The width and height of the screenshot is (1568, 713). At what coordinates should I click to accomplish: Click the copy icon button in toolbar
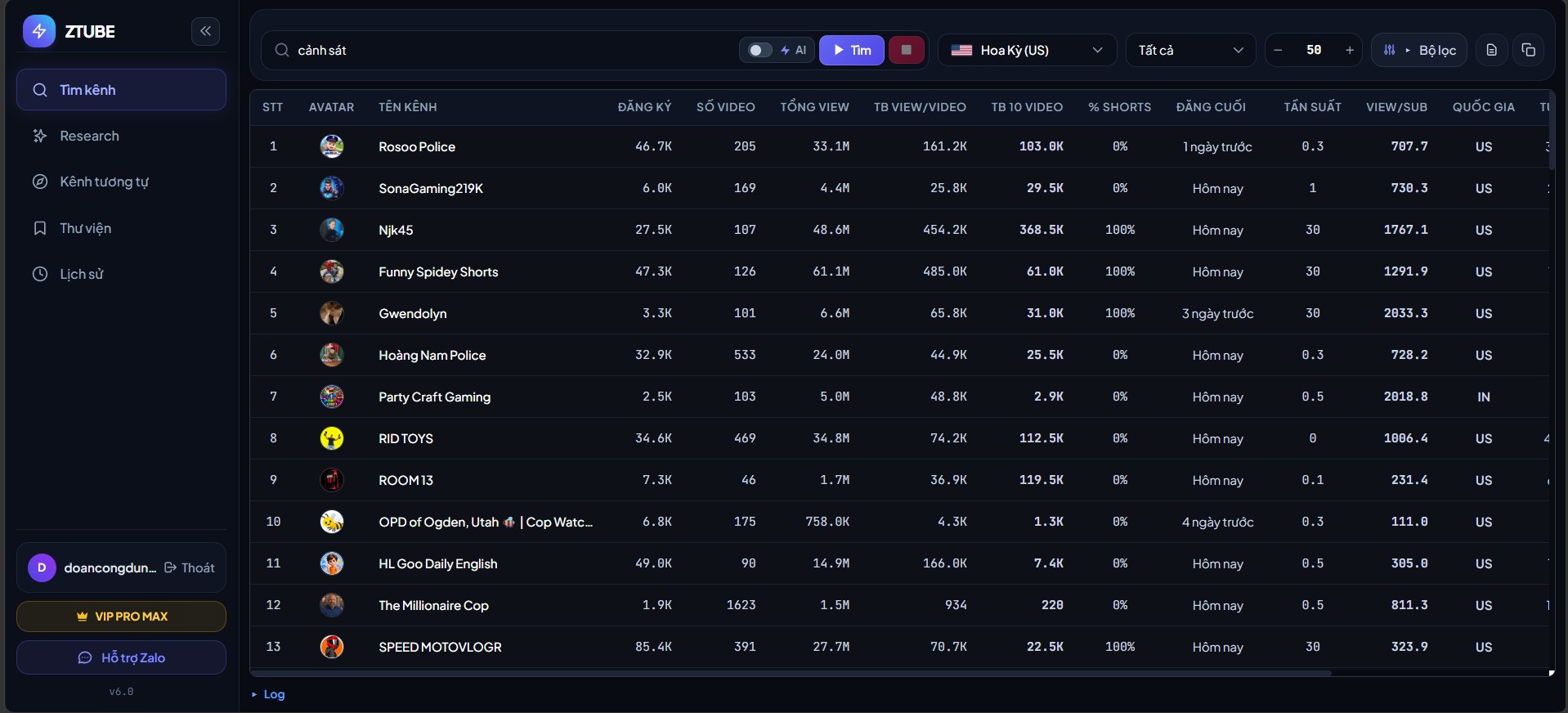1528,50
